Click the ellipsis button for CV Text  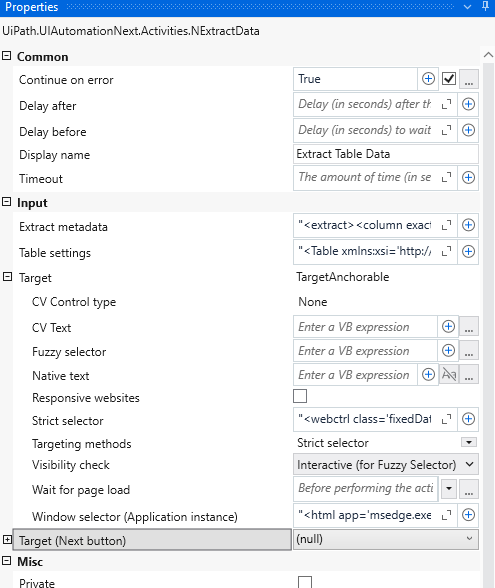tap(469, 327)
